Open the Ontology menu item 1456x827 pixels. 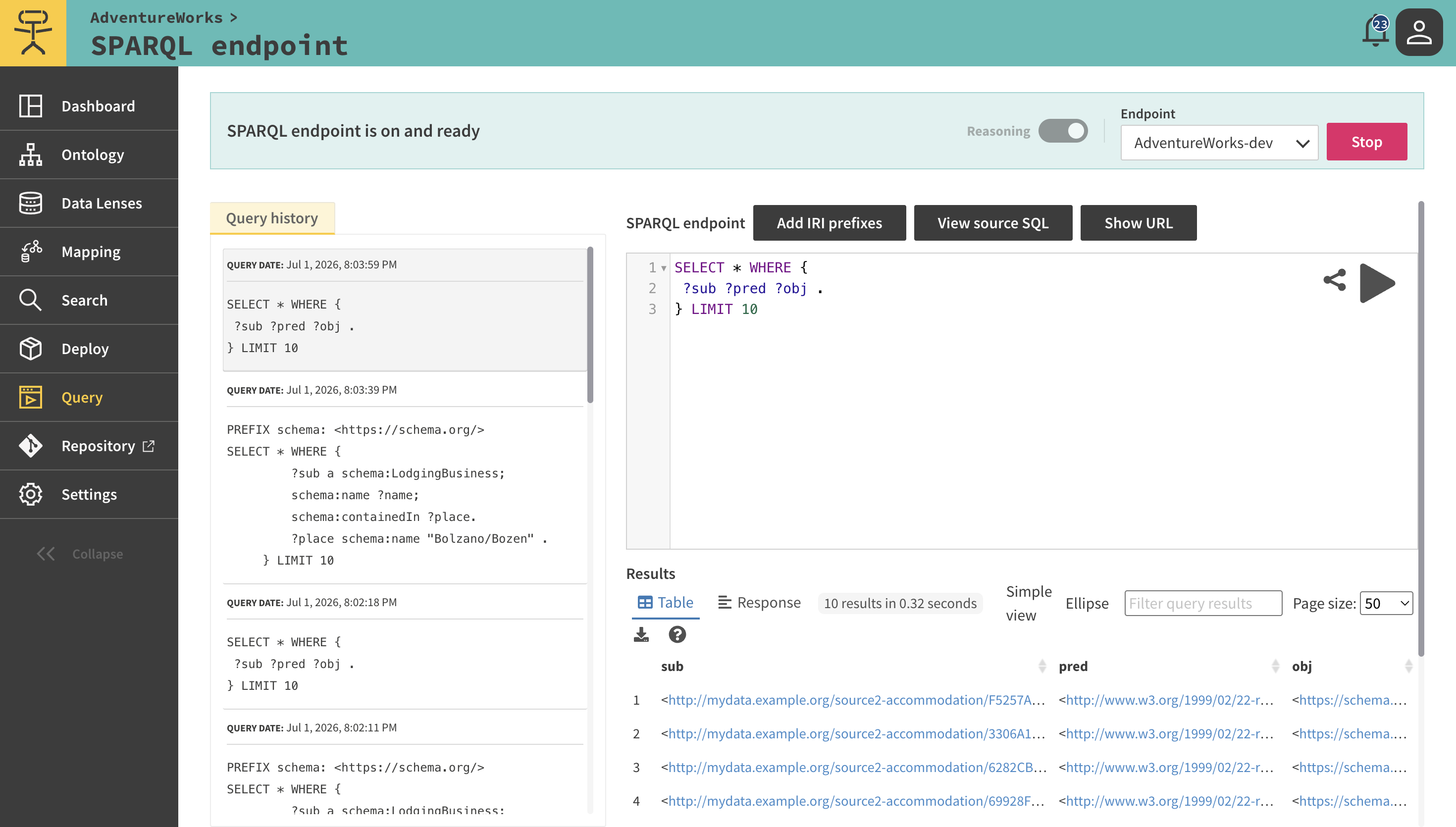click(89, 155)
